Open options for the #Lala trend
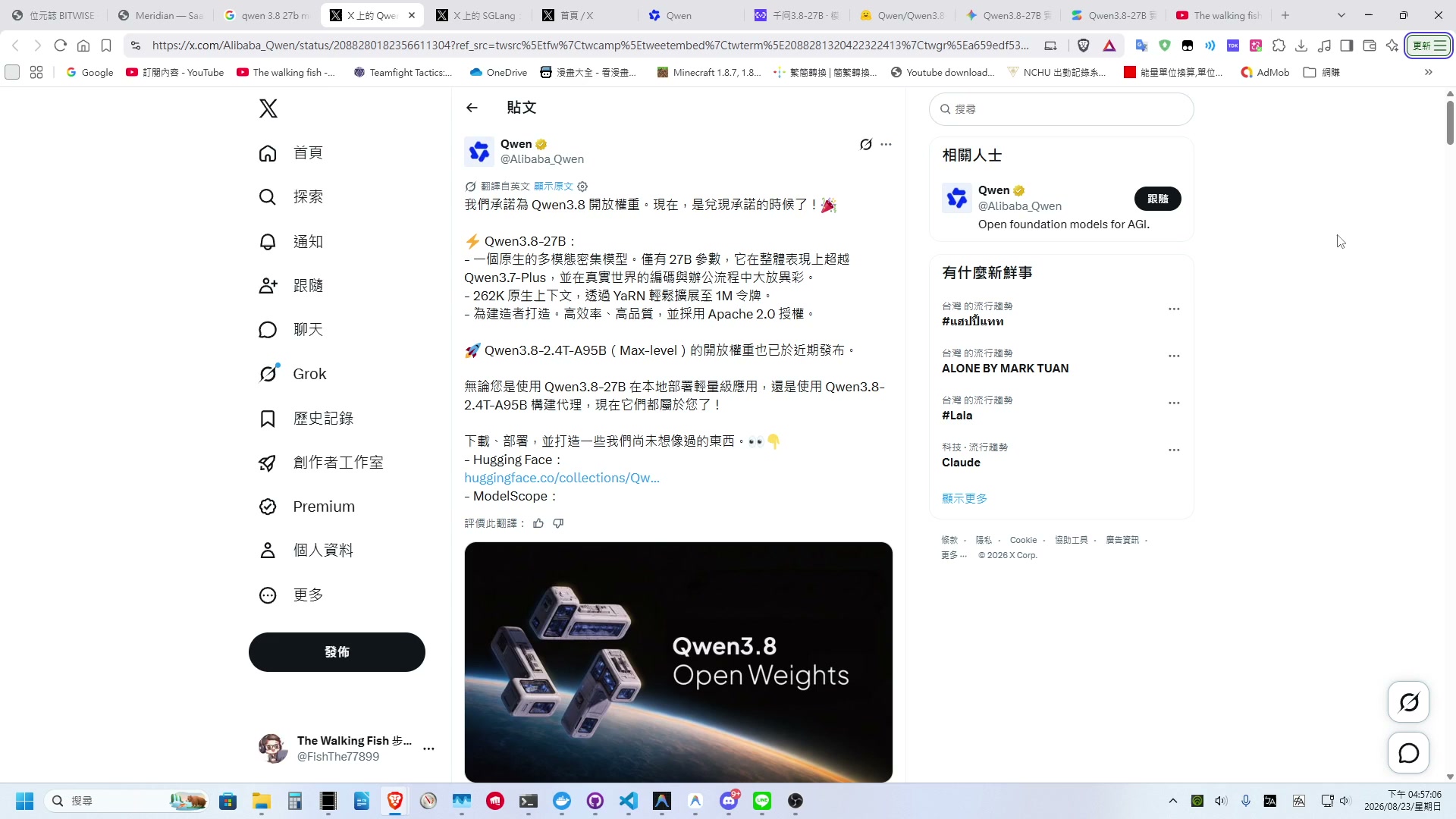Viewport: 1456px width, 819px height. 1174,403
